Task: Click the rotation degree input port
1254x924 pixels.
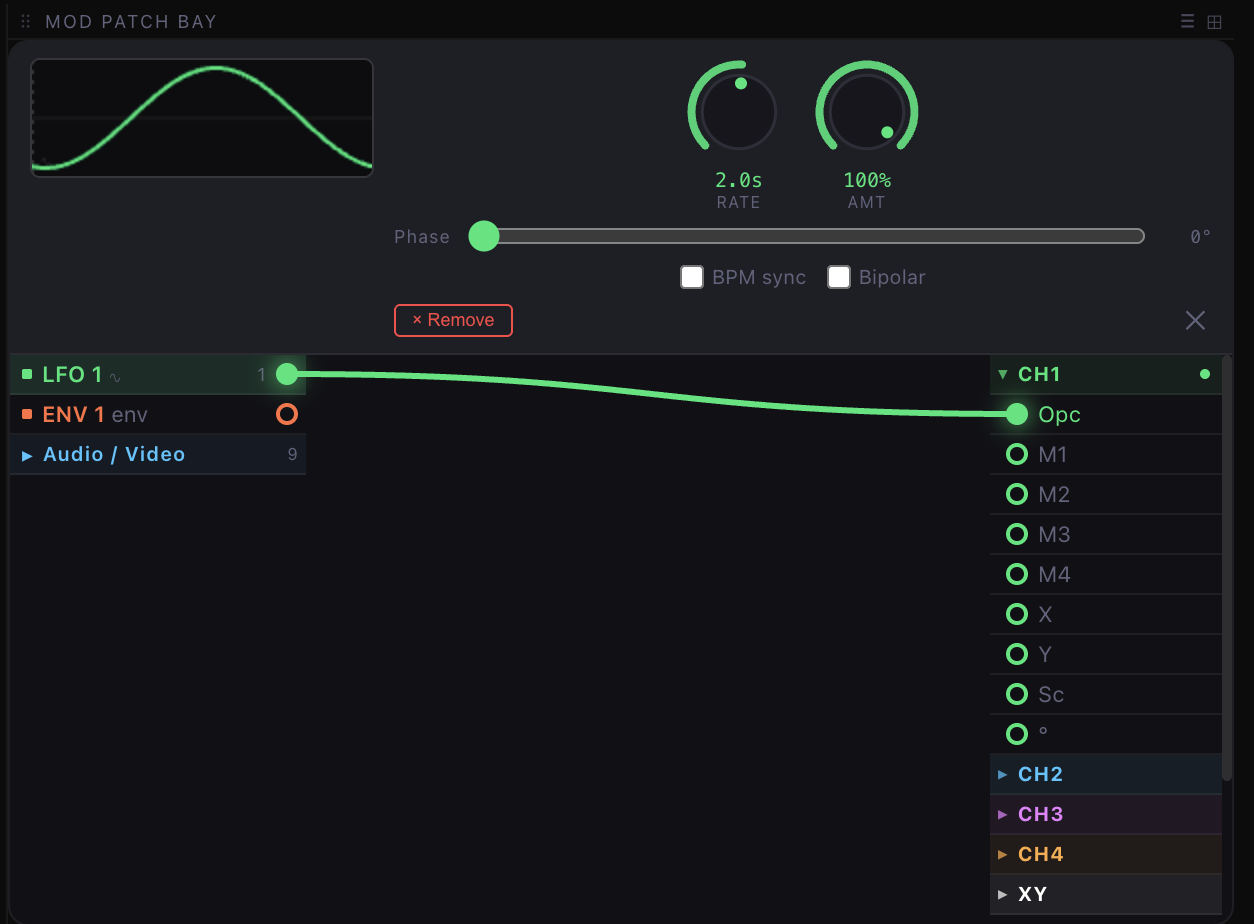Action: point(1017,734)
